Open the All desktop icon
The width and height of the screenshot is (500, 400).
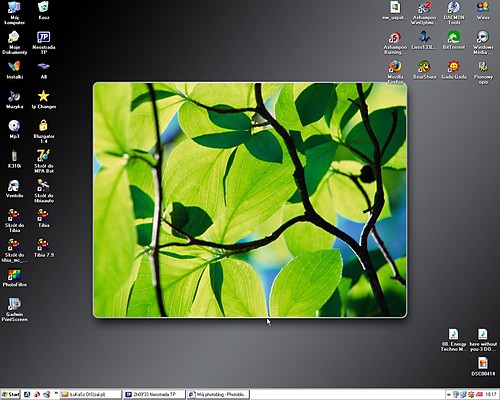click(44, 70)
